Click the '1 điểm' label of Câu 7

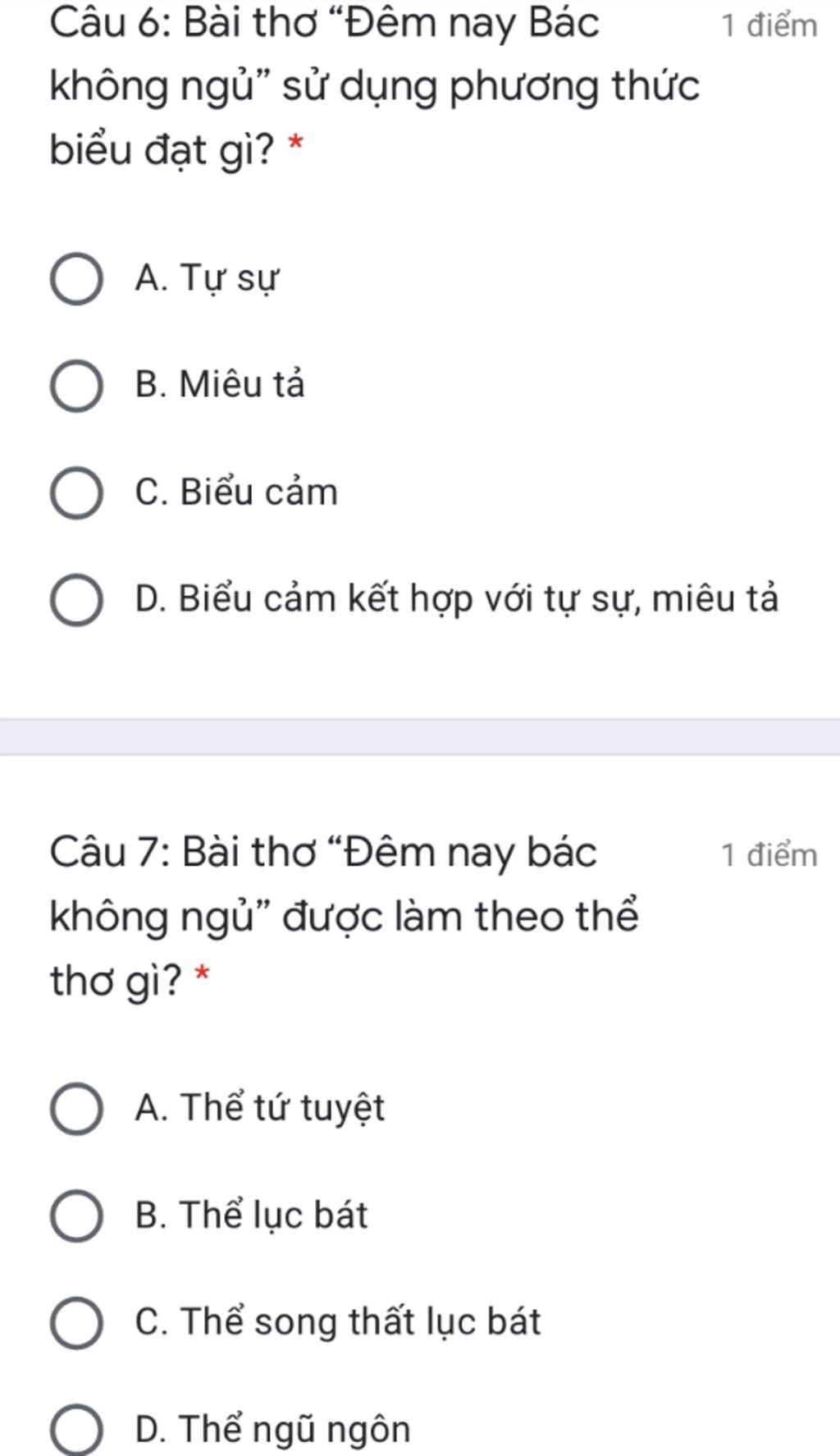click(x=769, y=855)
